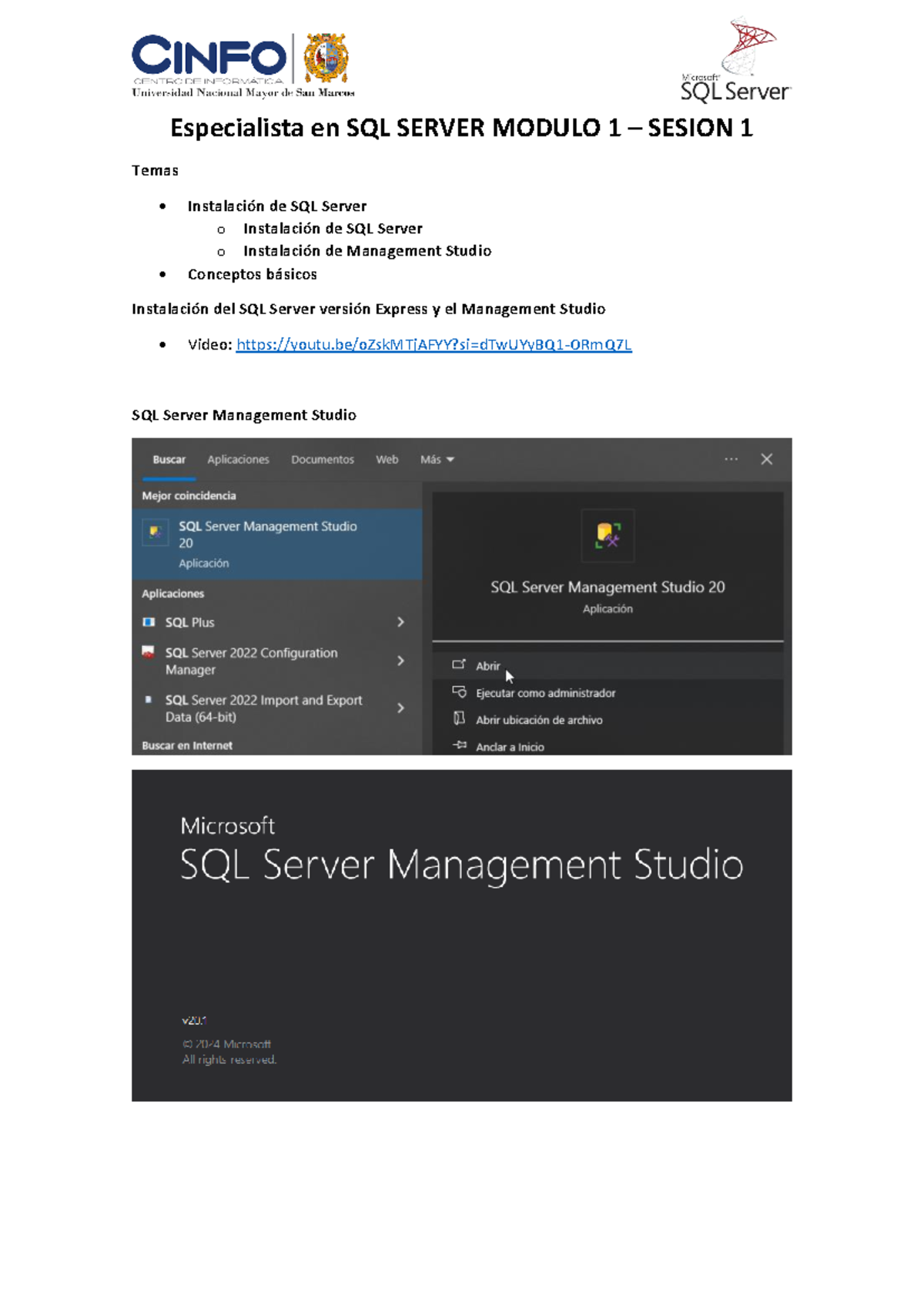Click the Anclar a Inicio pin icon
The width and height of the screenshot is (924, 1306).
[x=460, y=745]
